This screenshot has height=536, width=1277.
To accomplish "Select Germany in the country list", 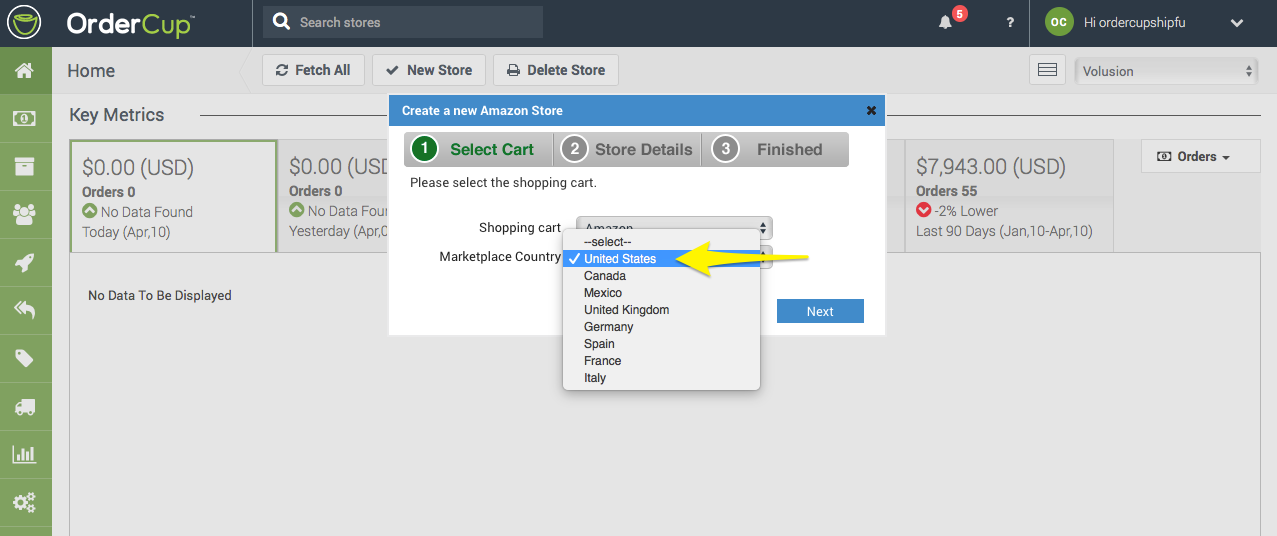I will click(662, 327).
